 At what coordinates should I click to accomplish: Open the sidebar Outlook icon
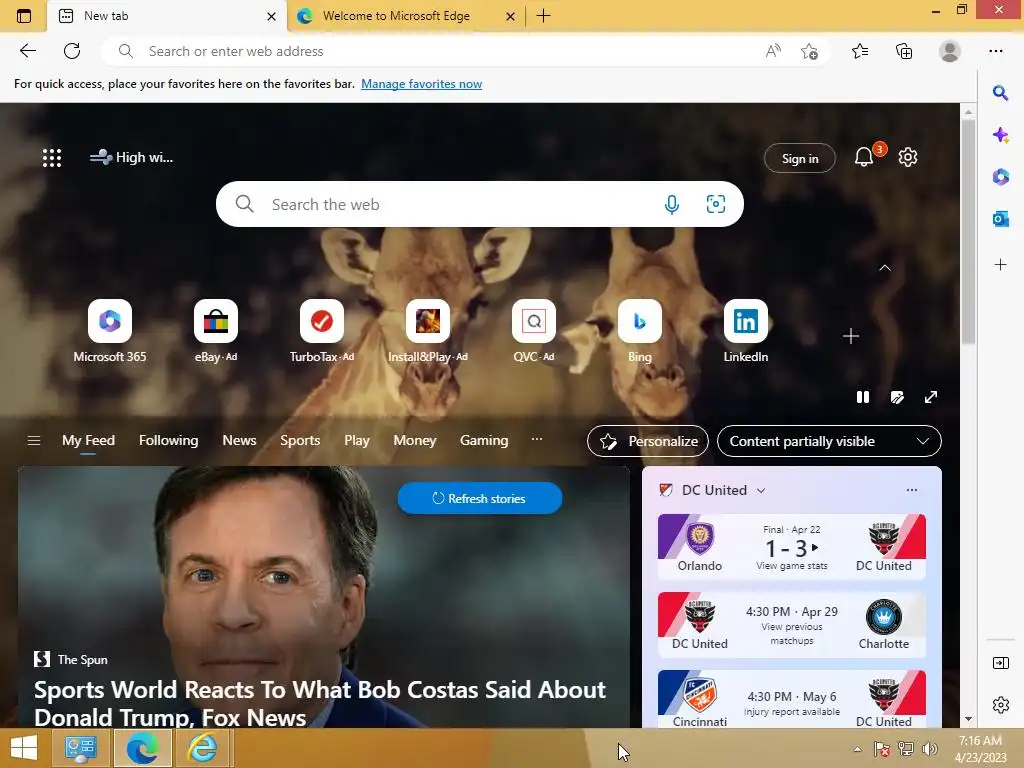[1000, 219]
